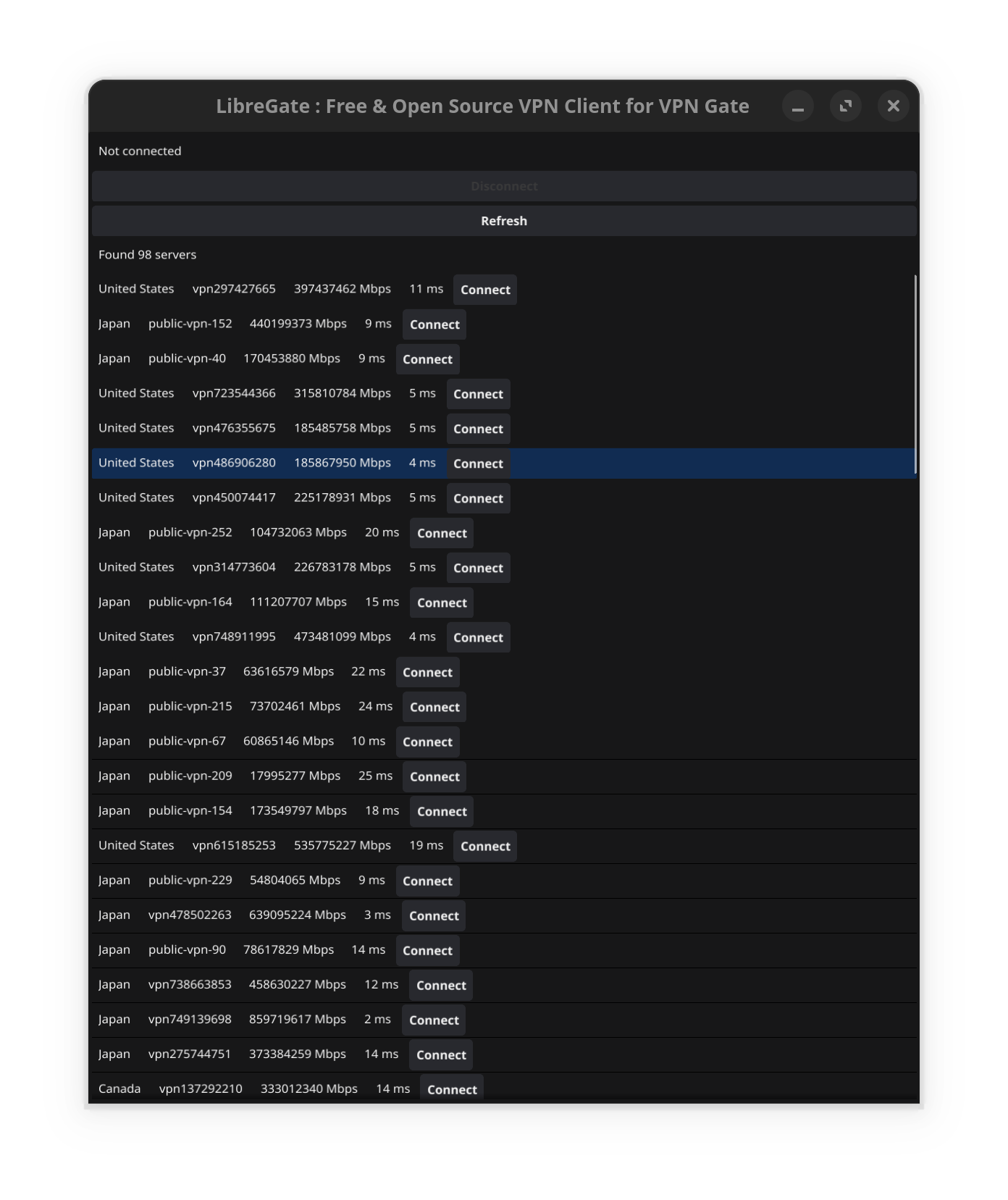Connect to Japan public-vpn-67
The height and width of the screenshot is (1200, 1008).
coord(427,742)
